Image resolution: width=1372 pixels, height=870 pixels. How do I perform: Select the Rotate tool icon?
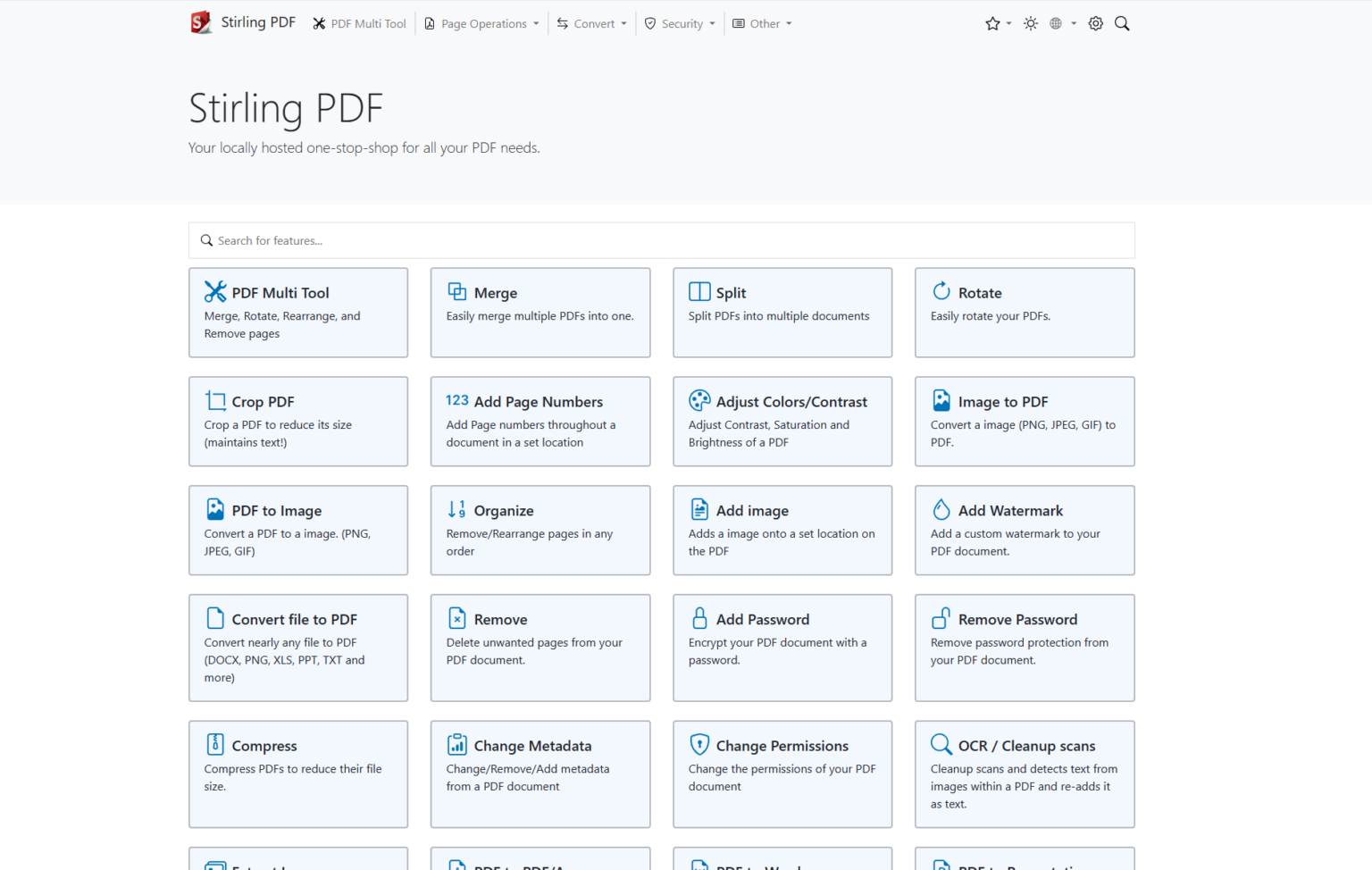pos(941,291)
